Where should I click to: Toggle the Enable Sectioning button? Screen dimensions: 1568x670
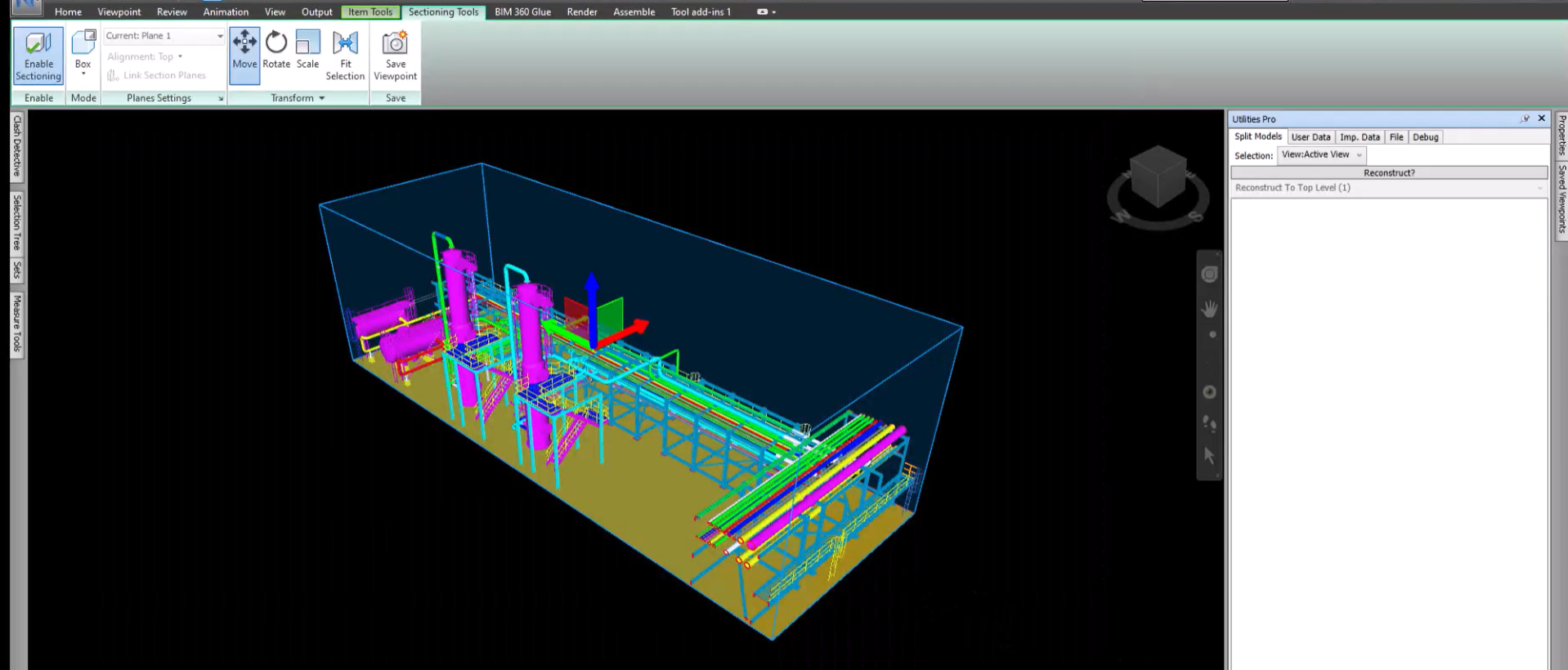[x=38, y=56]
